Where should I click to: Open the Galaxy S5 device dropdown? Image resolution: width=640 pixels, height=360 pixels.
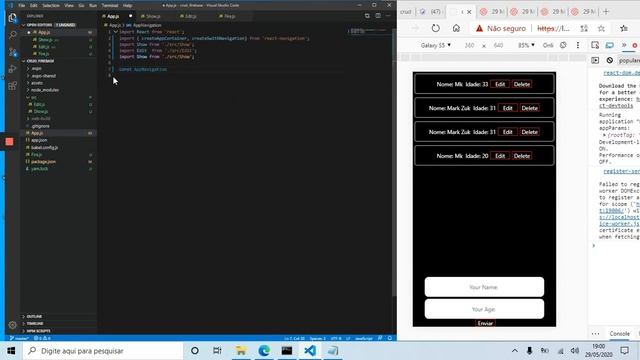[436, 45]
